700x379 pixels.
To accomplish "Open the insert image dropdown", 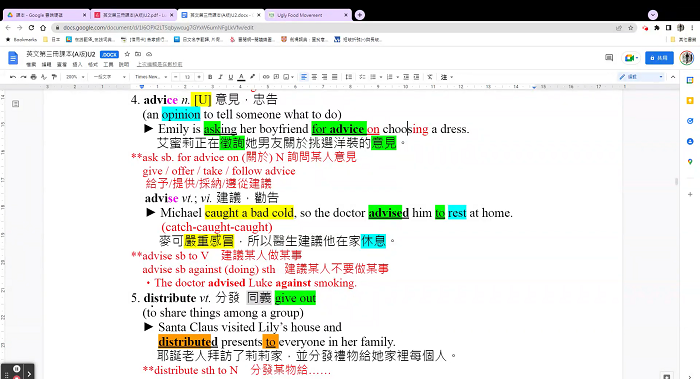I will click(x=289, y=77).
